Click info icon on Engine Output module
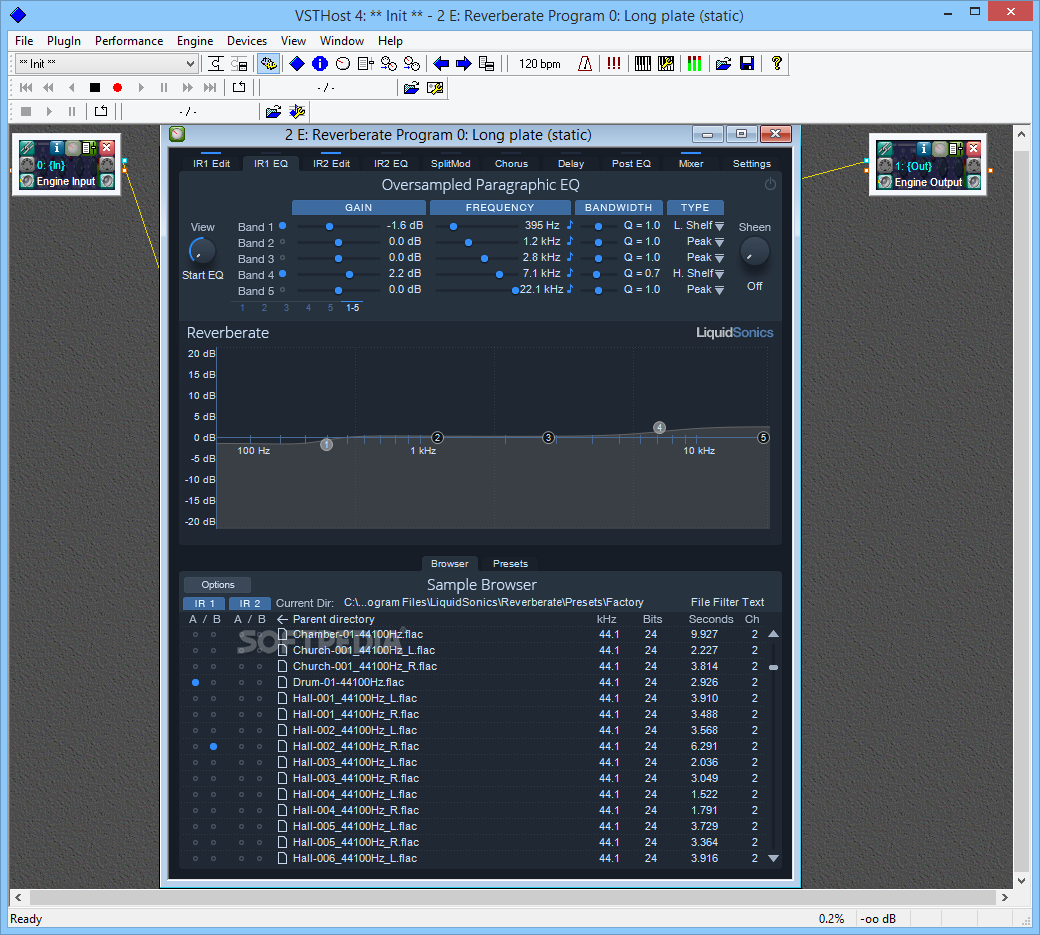The image size is (1040, 935). [923, 149]
